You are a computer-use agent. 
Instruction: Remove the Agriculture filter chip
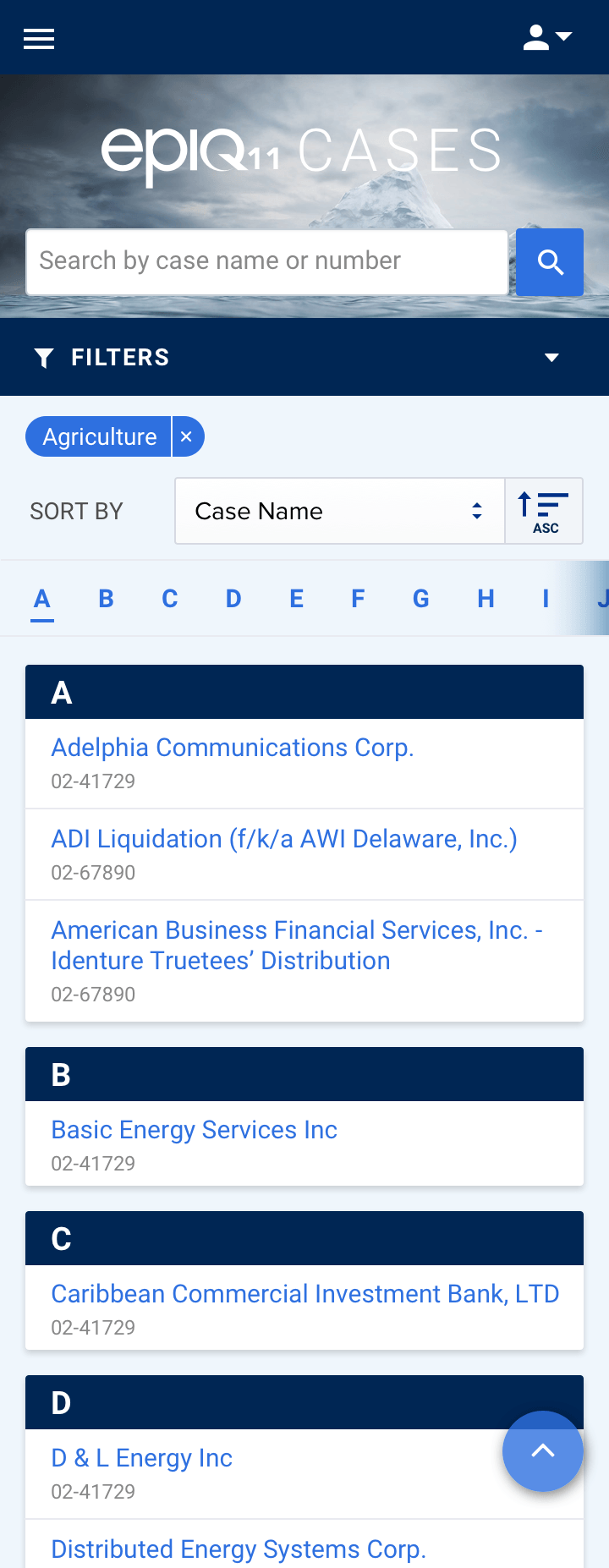187,436
